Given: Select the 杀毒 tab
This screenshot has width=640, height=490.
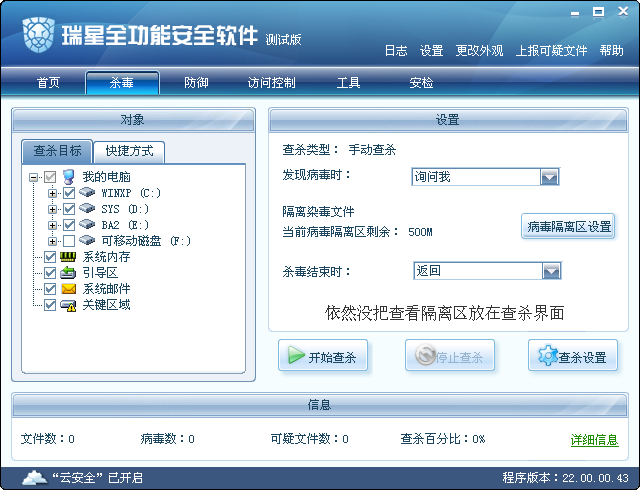Looking at the screenshot, I should coord(122,82).
